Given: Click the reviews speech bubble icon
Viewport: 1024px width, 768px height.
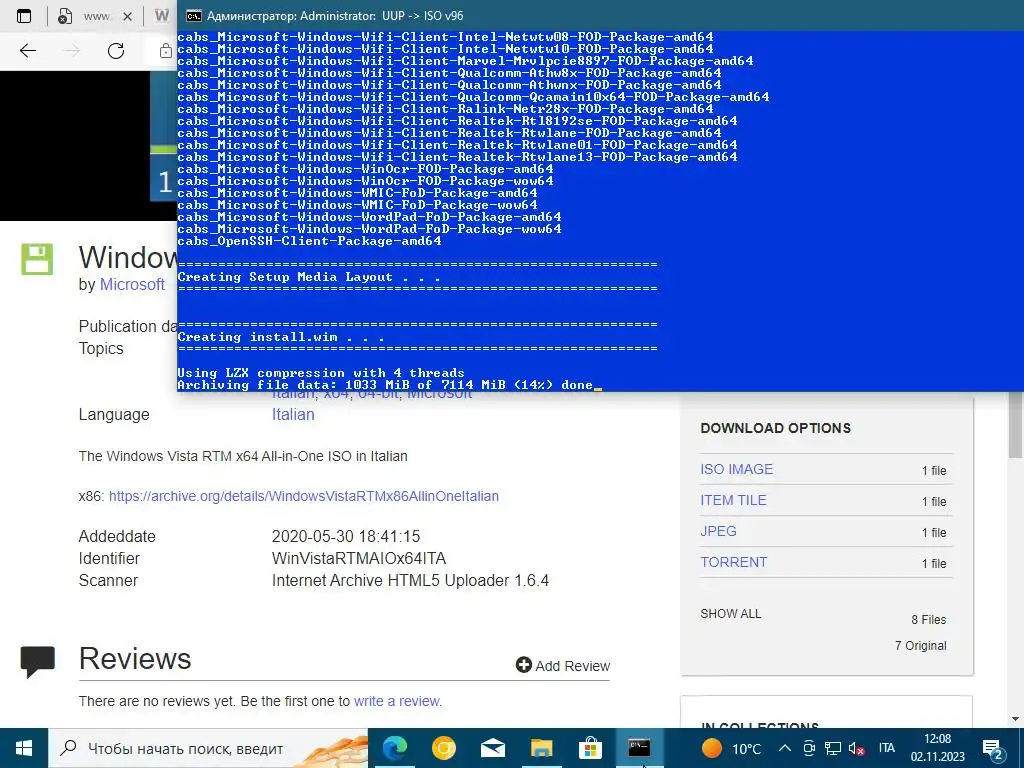Looking at the screenshot, I should pyautogui.click(x=37, y=662).
